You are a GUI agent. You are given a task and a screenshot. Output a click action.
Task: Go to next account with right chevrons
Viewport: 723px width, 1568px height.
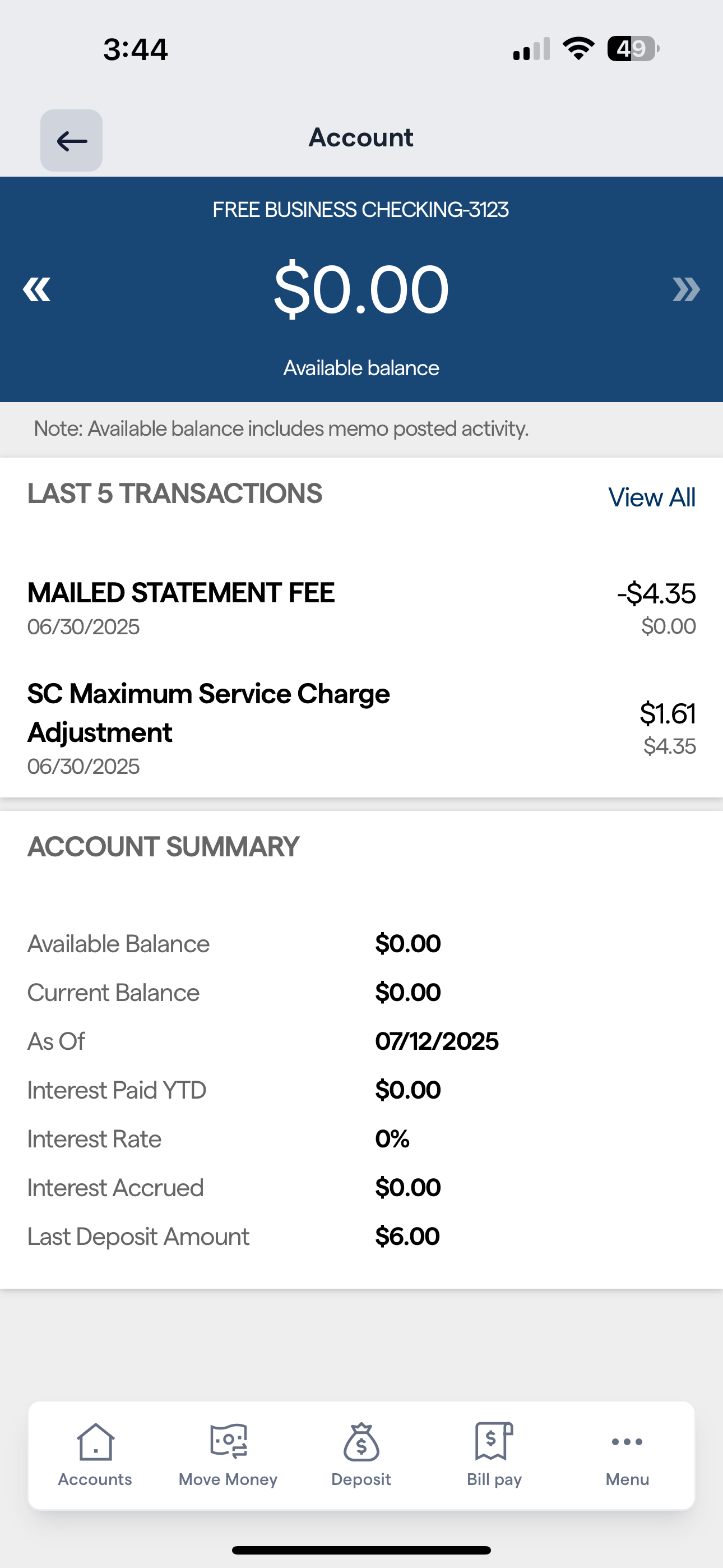point(686,289)
